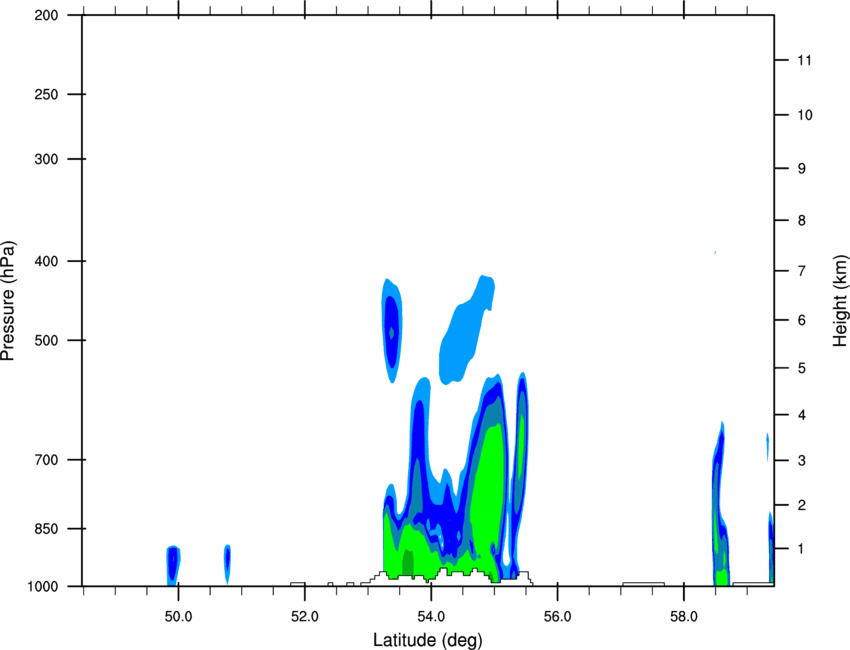This screenshot has height=650, width=850.
Task: Click the 56.0 latitude tick label
Action: coord(557,617)
